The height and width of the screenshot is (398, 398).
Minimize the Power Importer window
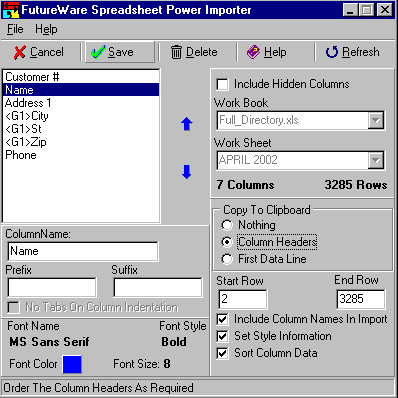[350, 10]
